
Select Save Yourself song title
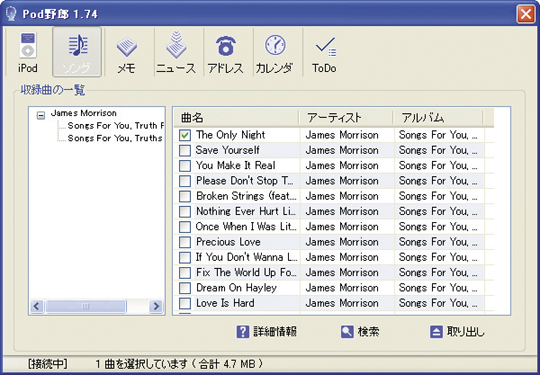click(227, 150)
